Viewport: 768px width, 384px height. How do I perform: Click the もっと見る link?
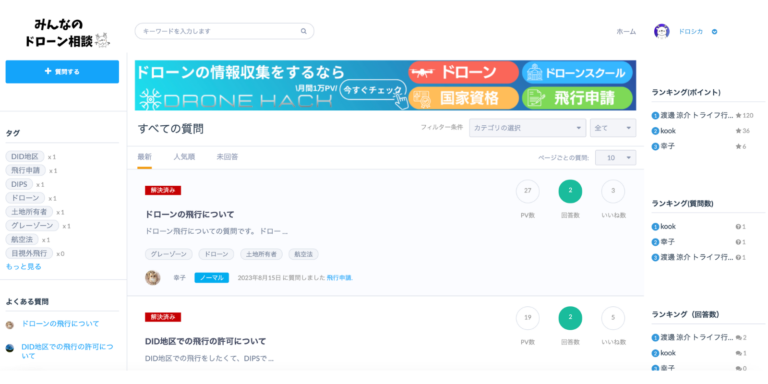tap(24, 266)
